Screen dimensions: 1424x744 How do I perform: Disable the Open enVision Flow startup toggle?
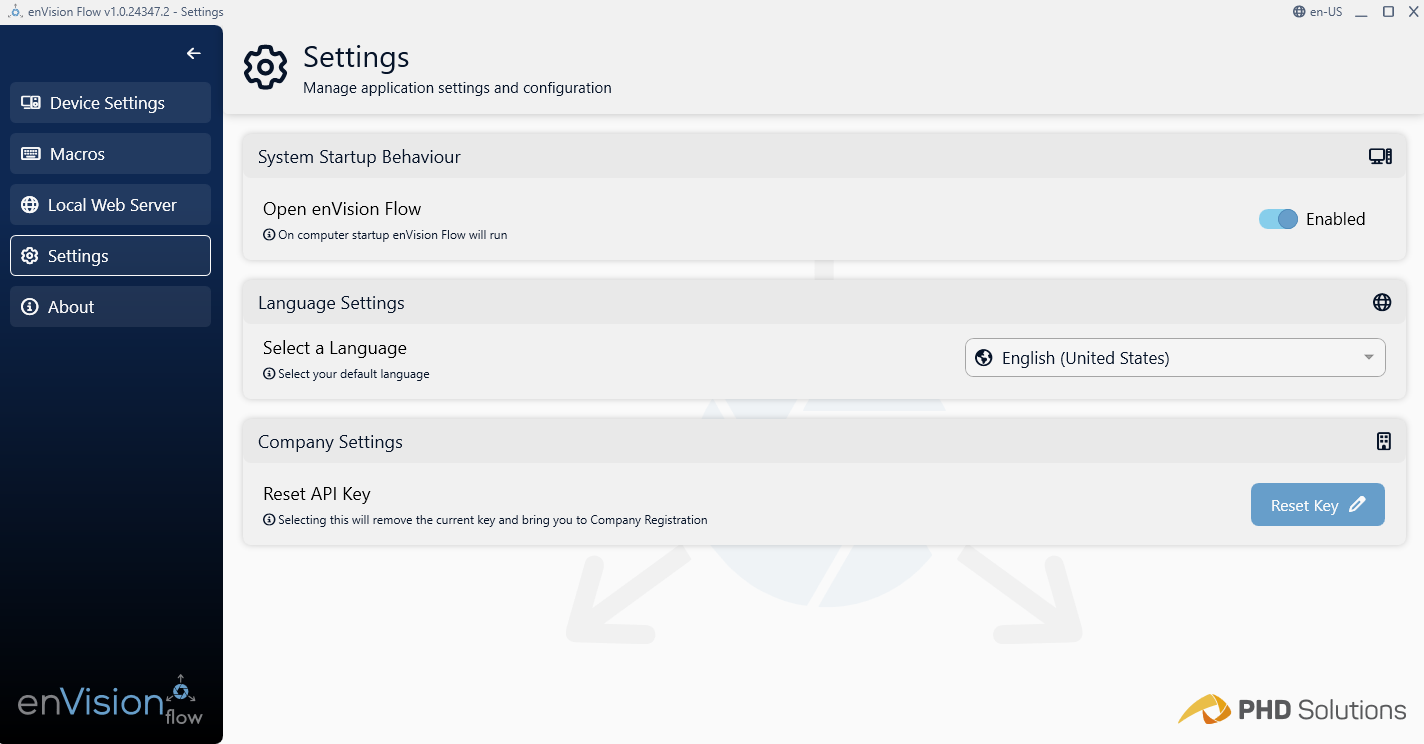click(x=1278, y=219)
